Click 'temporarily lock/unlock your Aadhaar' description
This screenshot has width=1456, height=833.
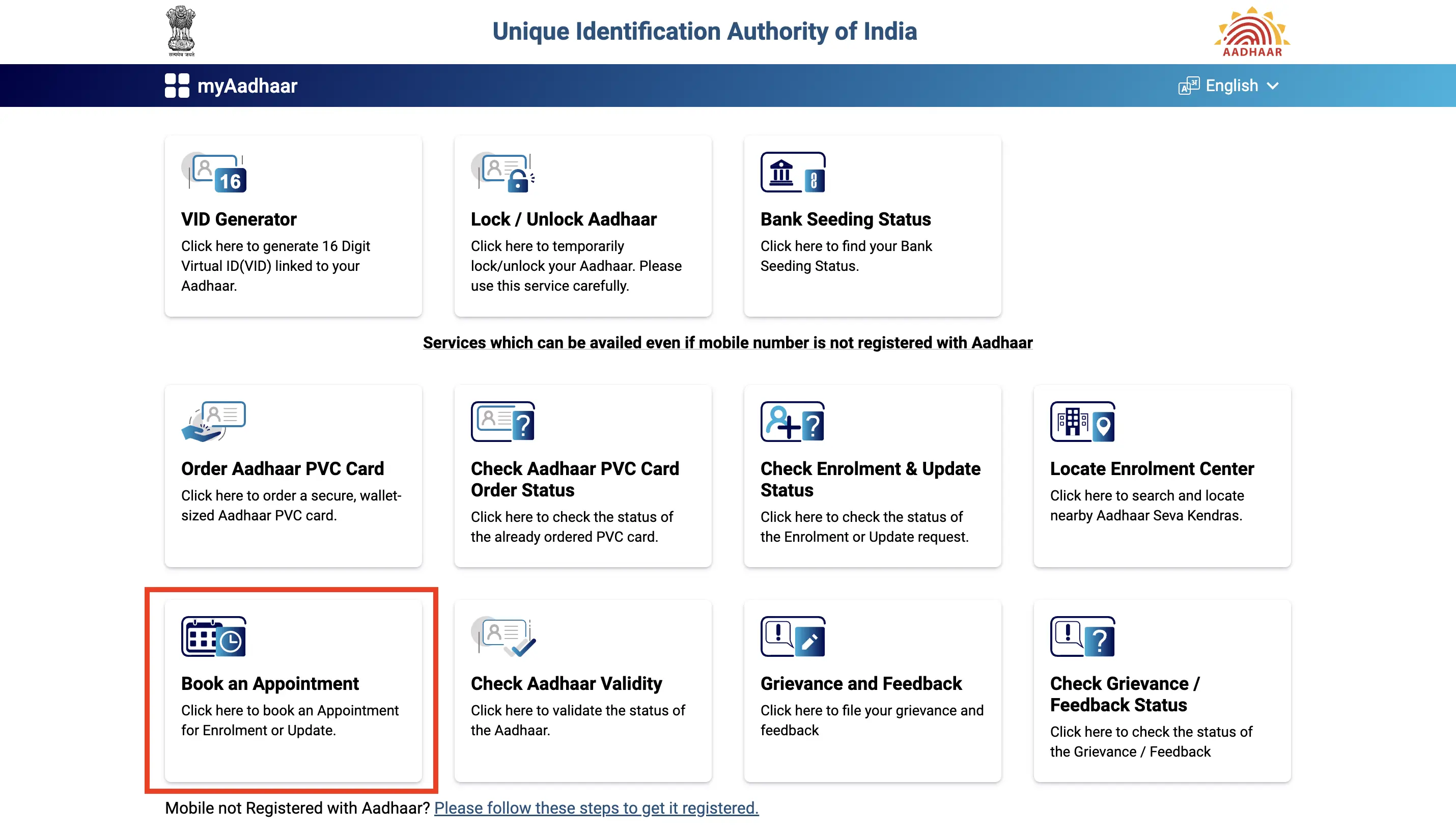point(576,266)
